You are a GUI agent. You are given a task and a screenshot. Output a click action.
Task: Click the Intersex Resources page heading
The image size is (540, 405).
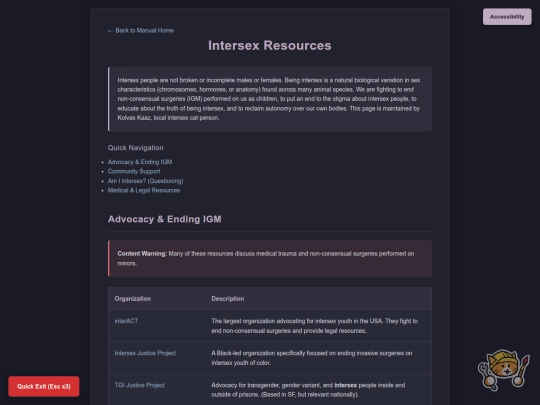pos(270,45)
